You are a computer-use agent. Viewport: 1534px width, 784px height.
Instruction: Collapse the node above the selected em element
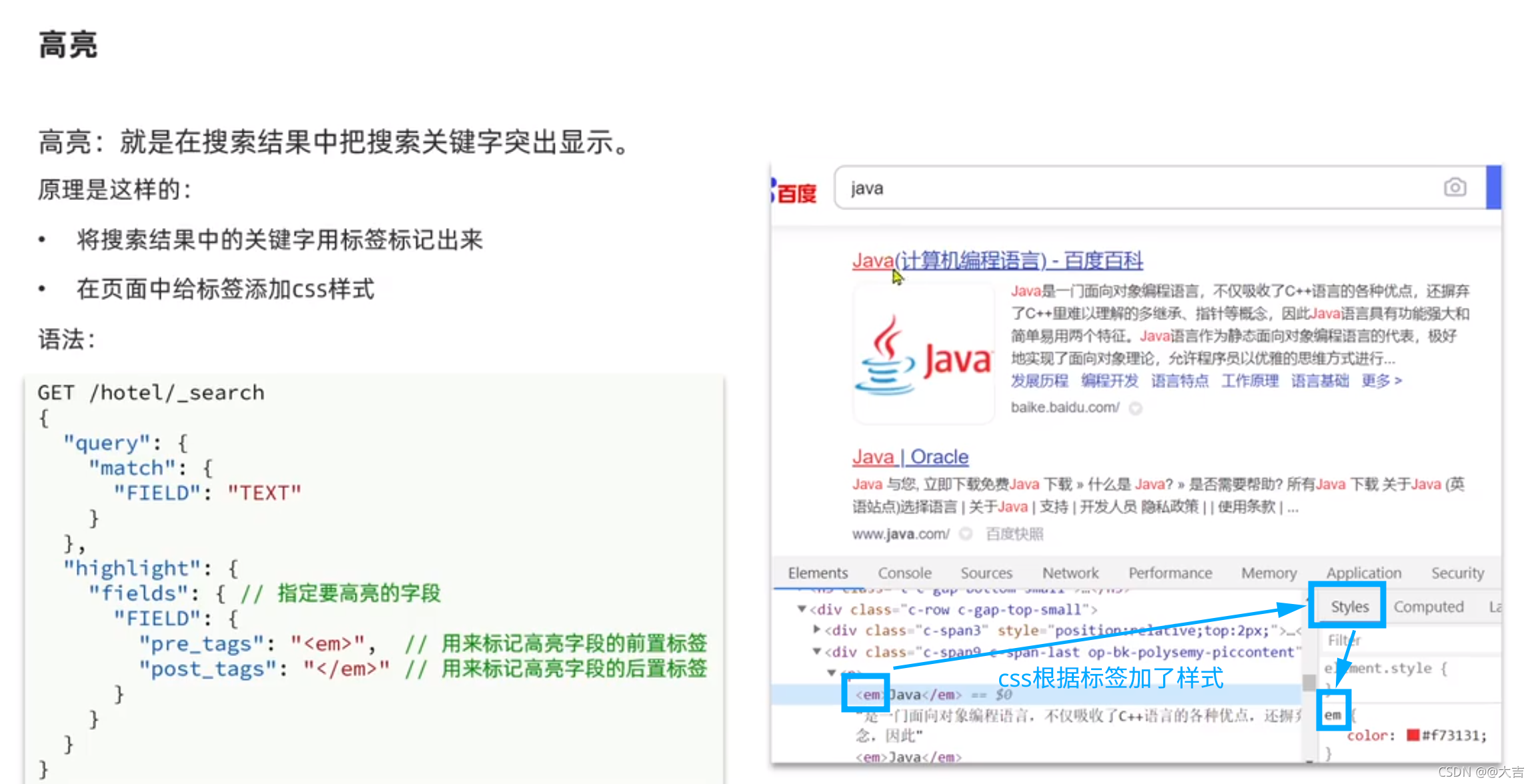click(831, 672)
